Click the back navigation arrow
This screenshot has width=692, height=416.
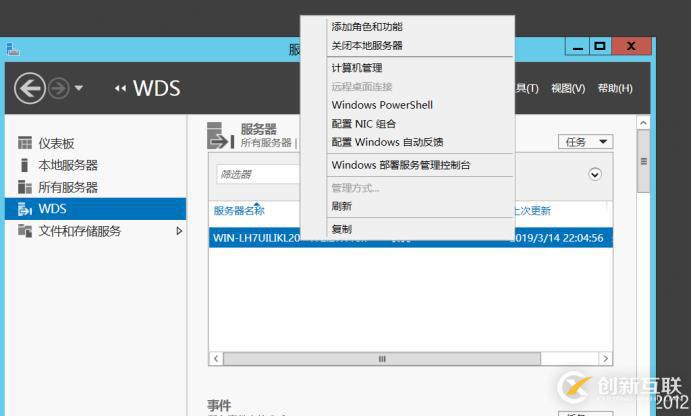[x=30, y=88]
